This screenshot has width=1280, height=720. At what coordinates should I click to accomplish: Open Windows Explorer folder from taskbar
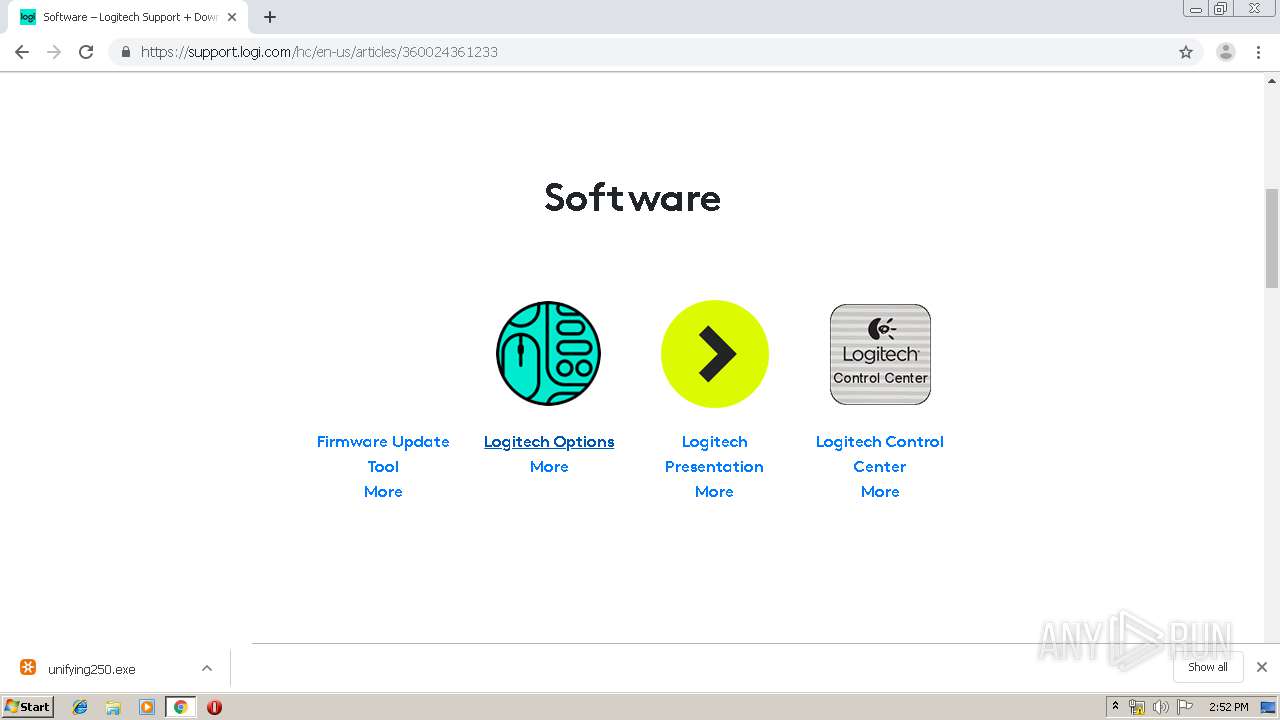tap(113, 707)
